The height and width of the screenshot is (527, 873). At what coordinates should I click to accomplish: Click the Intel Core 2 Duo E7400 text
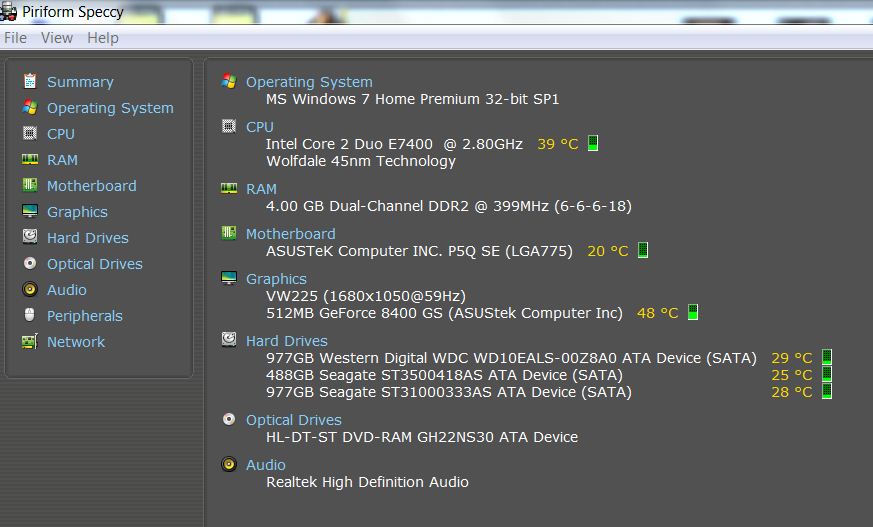click(x=394, y=144)
